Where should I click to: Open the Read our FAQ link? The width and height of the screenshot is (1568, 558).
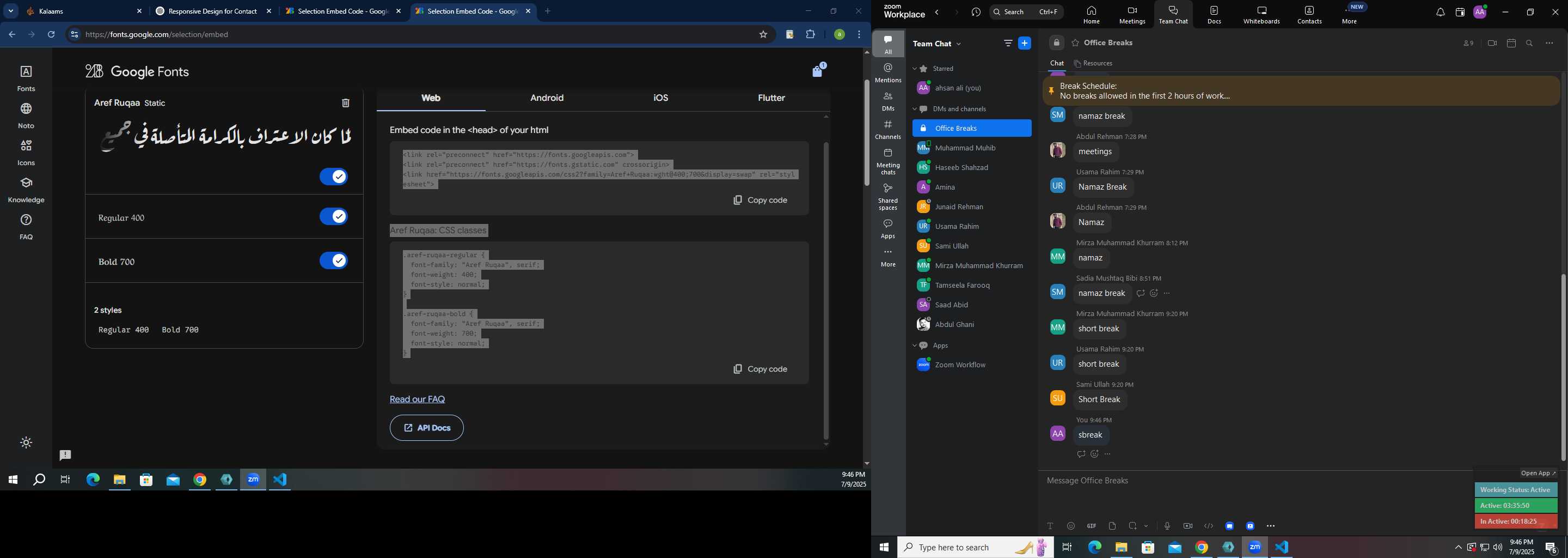418,399
